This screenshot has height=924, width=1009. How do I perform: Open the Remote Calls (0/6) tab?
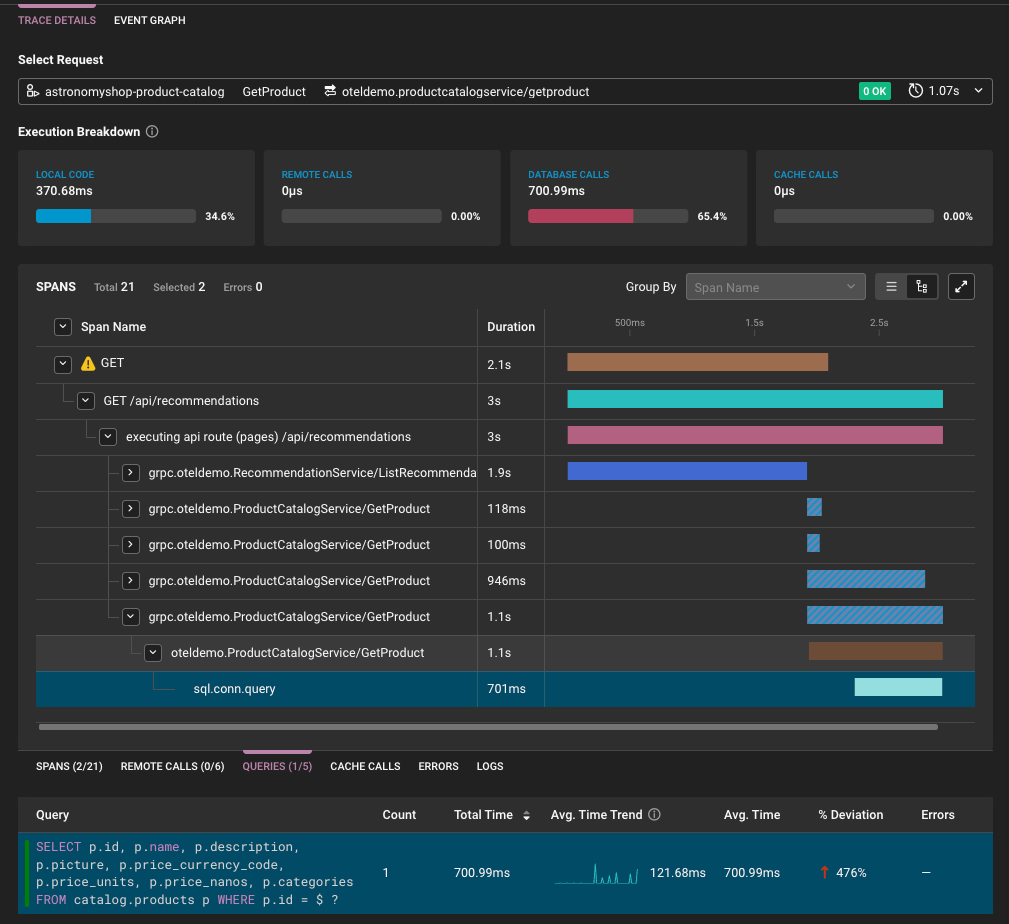[172, 766]
